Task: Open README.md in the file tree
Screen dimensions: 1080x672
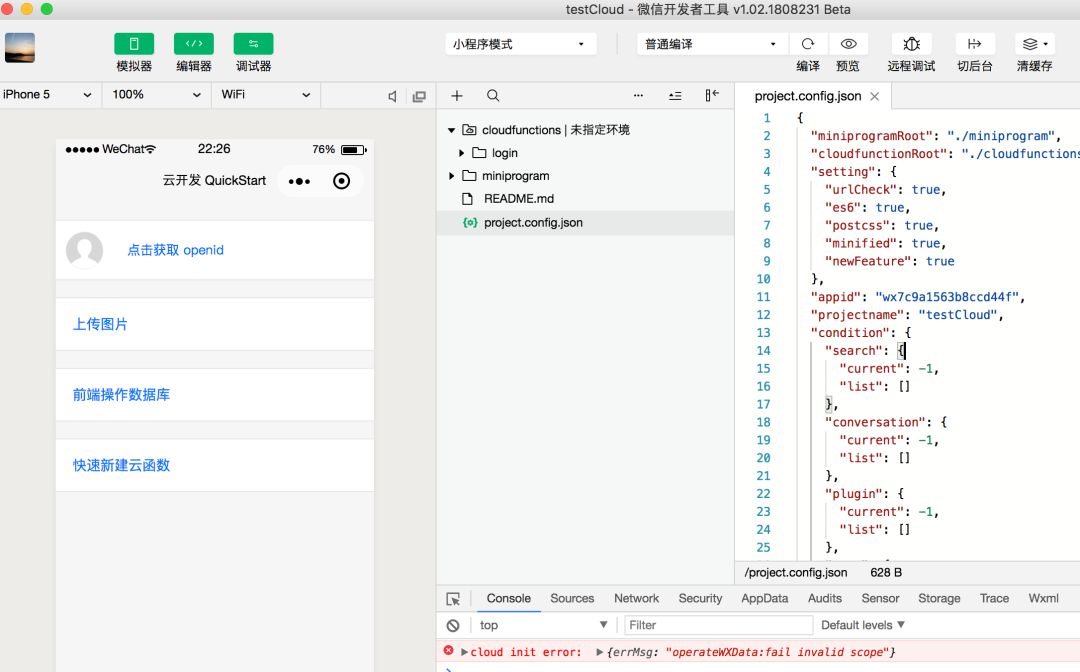Action: click(519, 199)
